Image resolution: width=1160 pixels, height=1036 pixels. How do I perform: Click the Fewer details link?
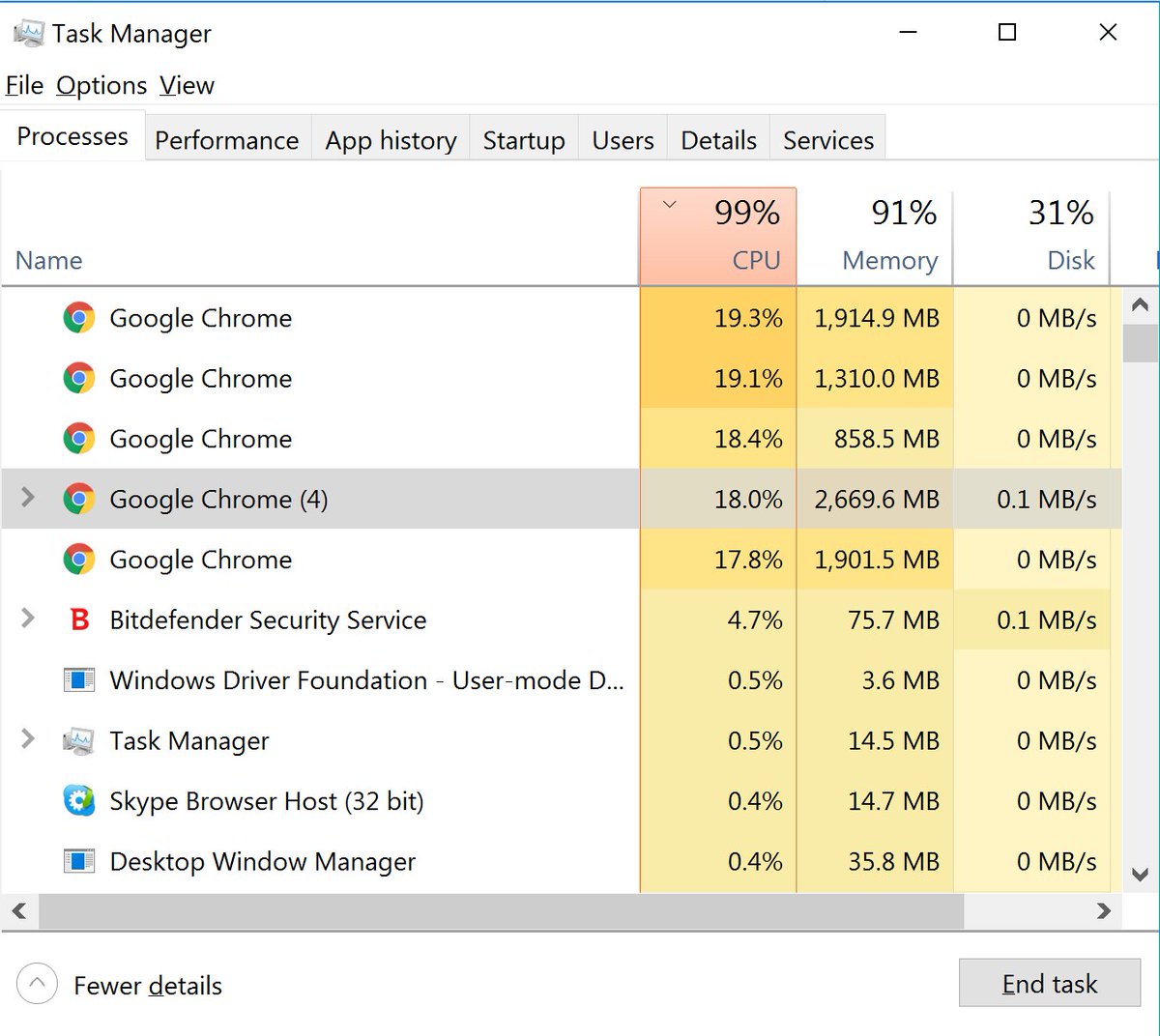click(148, 986)
